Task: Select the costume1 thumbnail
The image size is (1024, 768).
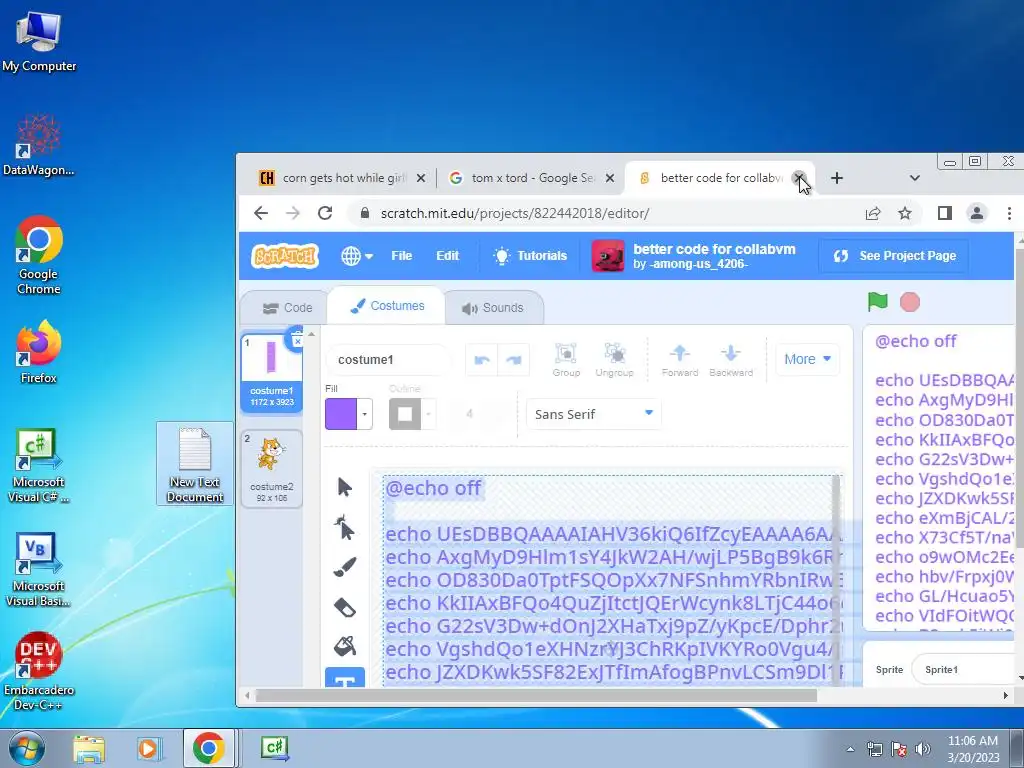Action: [272, 371]
